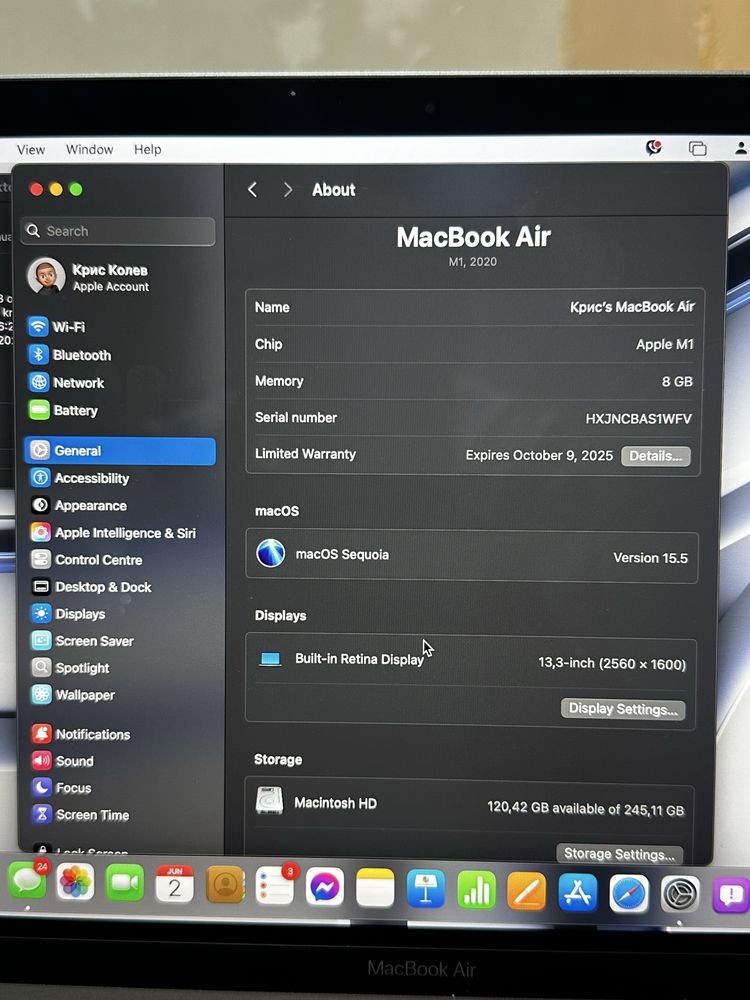Go back with the left chevron
This screenshot has width=750, height=1000.
click(x=253, y=189)
